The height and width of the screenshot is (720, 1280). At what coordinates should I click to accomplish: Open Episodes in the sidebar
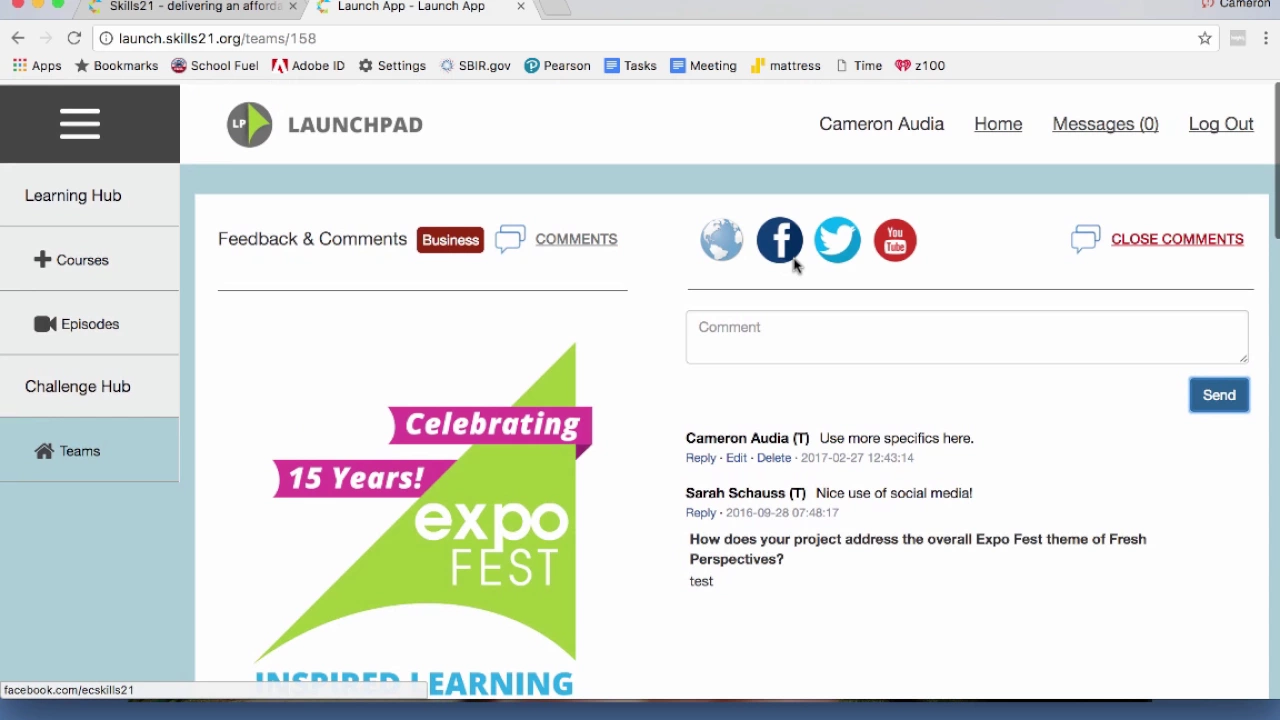90,324
